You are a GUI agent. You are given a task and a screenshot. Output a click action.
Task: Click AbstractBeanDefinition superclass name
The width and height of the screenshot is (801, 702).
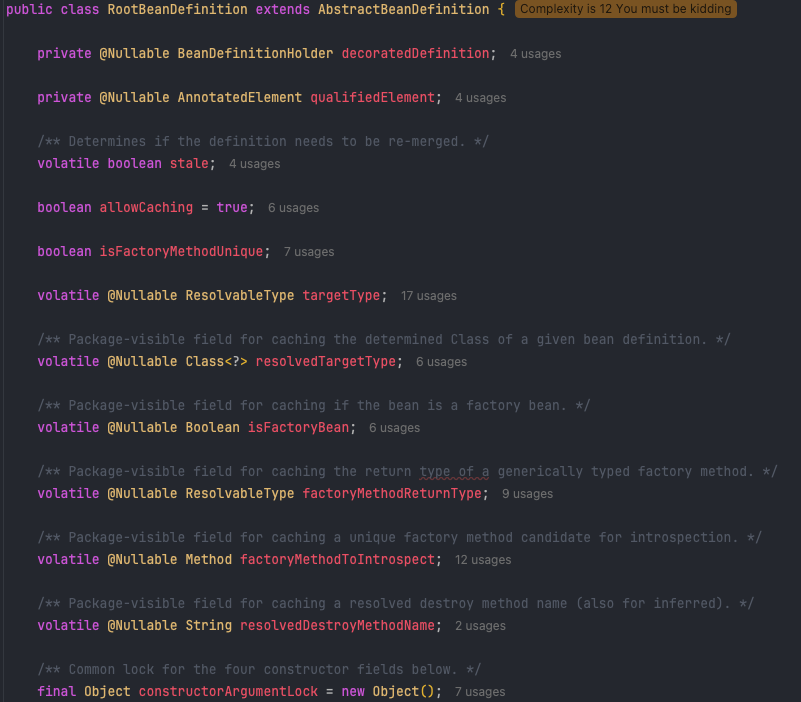[x=404, y=9]
